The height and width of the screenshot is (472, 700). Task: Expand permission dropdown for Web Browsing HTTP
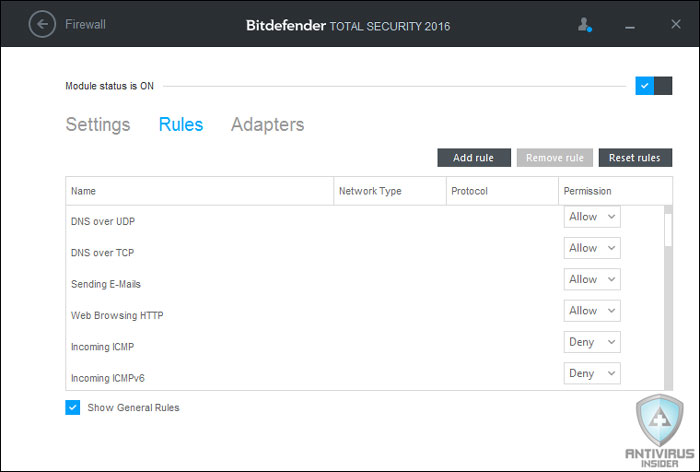point(592,310)
